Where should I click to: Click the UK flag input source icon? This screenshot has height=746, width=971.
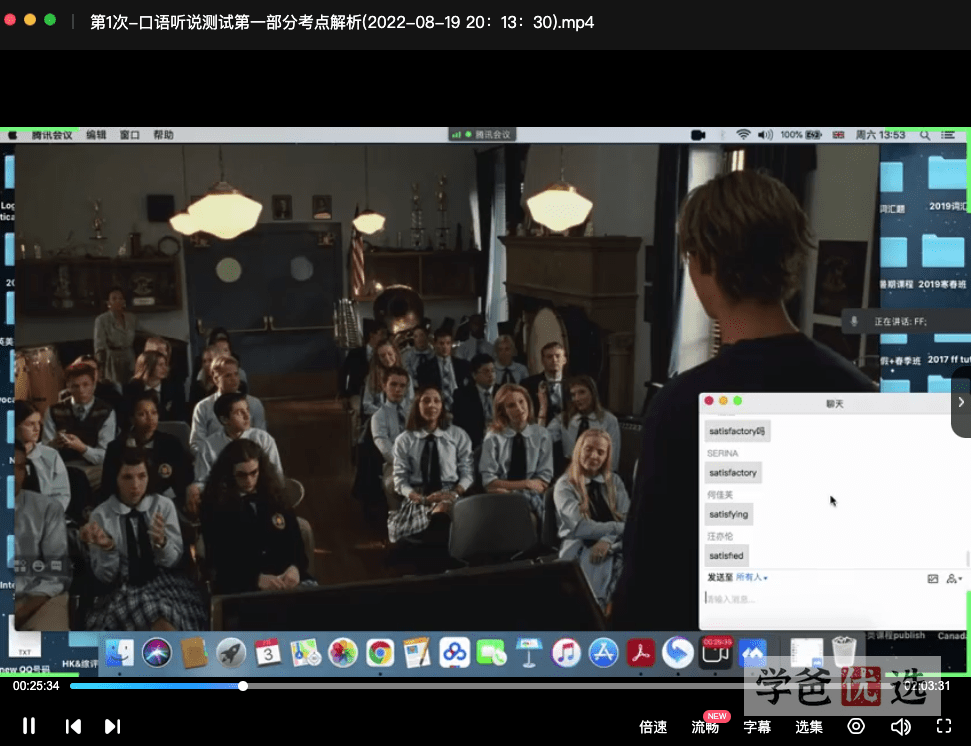click(838, 135)
